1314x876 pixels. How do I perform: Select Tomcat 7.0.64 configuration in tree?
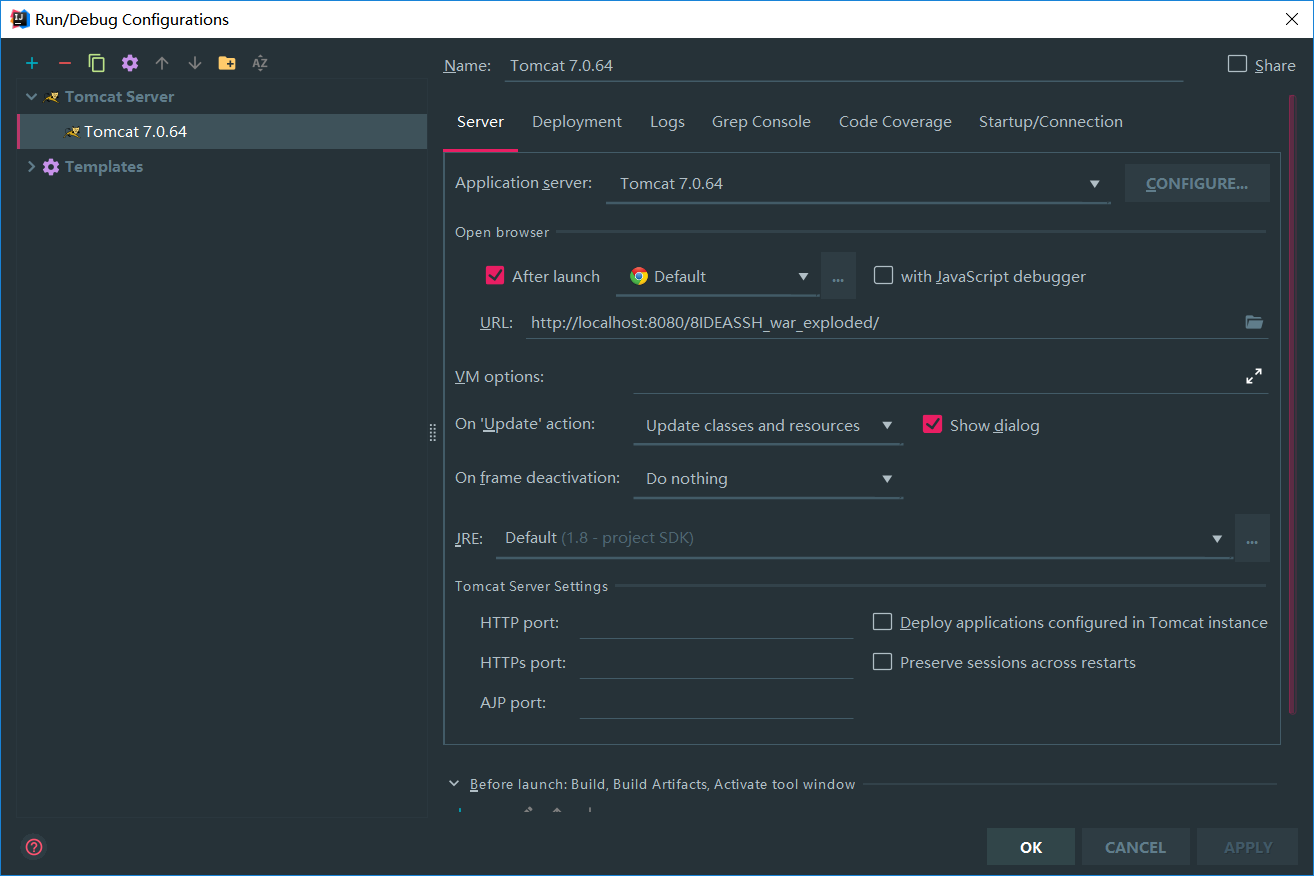click(222, 132)
